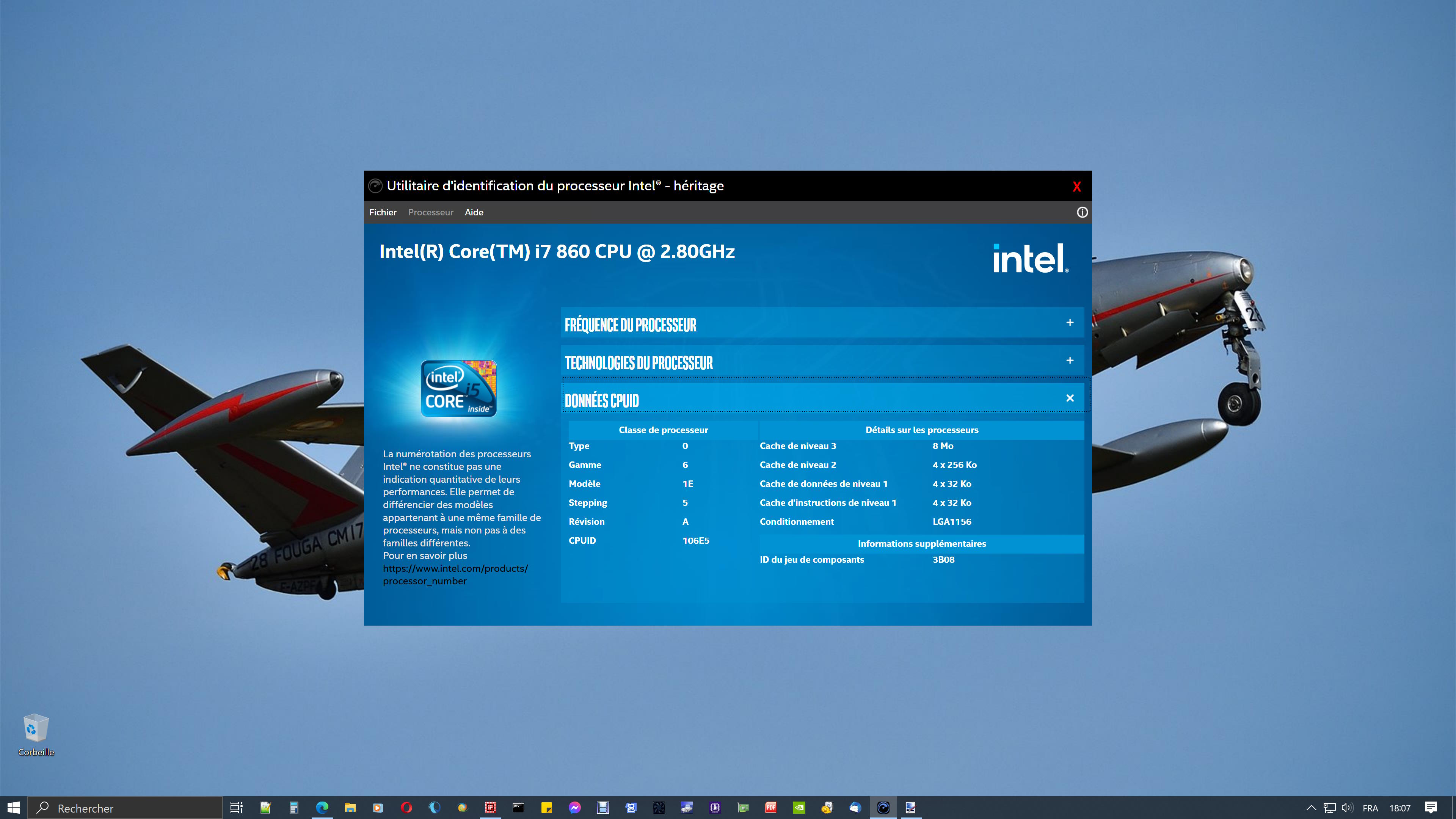
Task: Open Command Prompt from the taskbar
Action: click(x=518, y=808)
